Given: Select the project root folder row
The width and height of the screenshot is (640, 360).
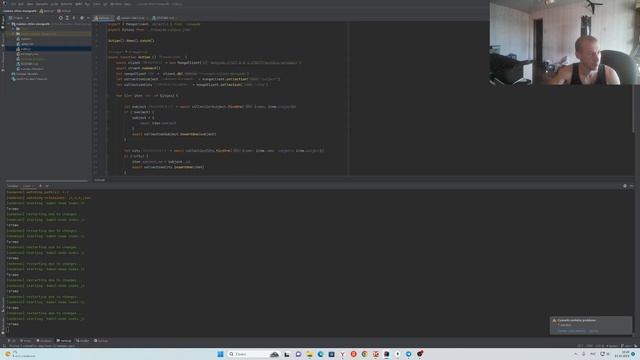Looking at the screenshot, I should (49, 24).
